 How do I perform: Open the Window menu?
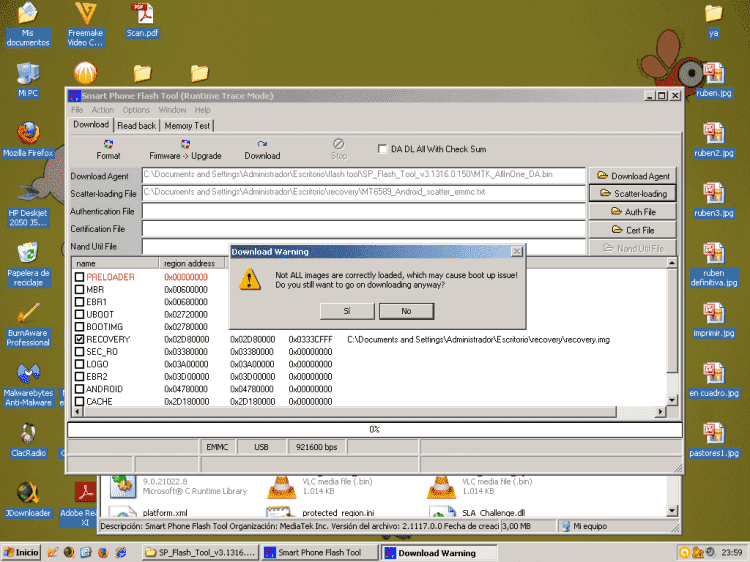click(172, 110)
